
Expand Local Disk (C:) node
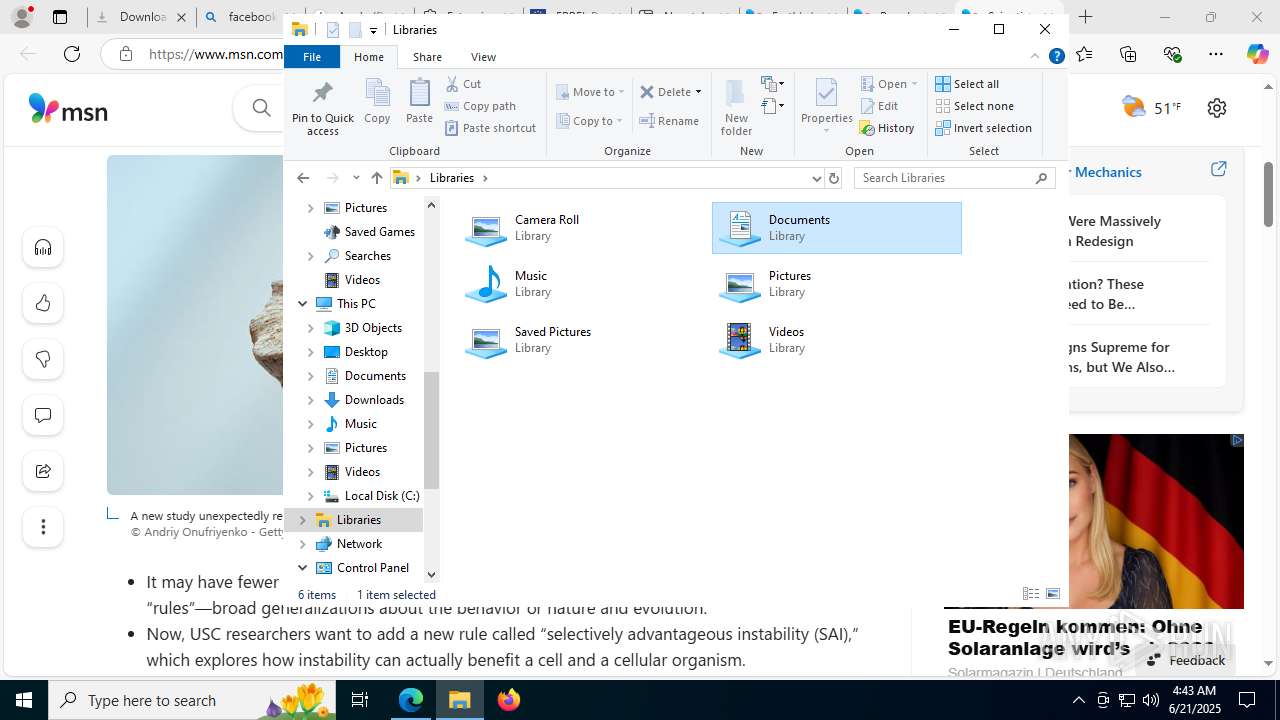(x=310, y=496)
